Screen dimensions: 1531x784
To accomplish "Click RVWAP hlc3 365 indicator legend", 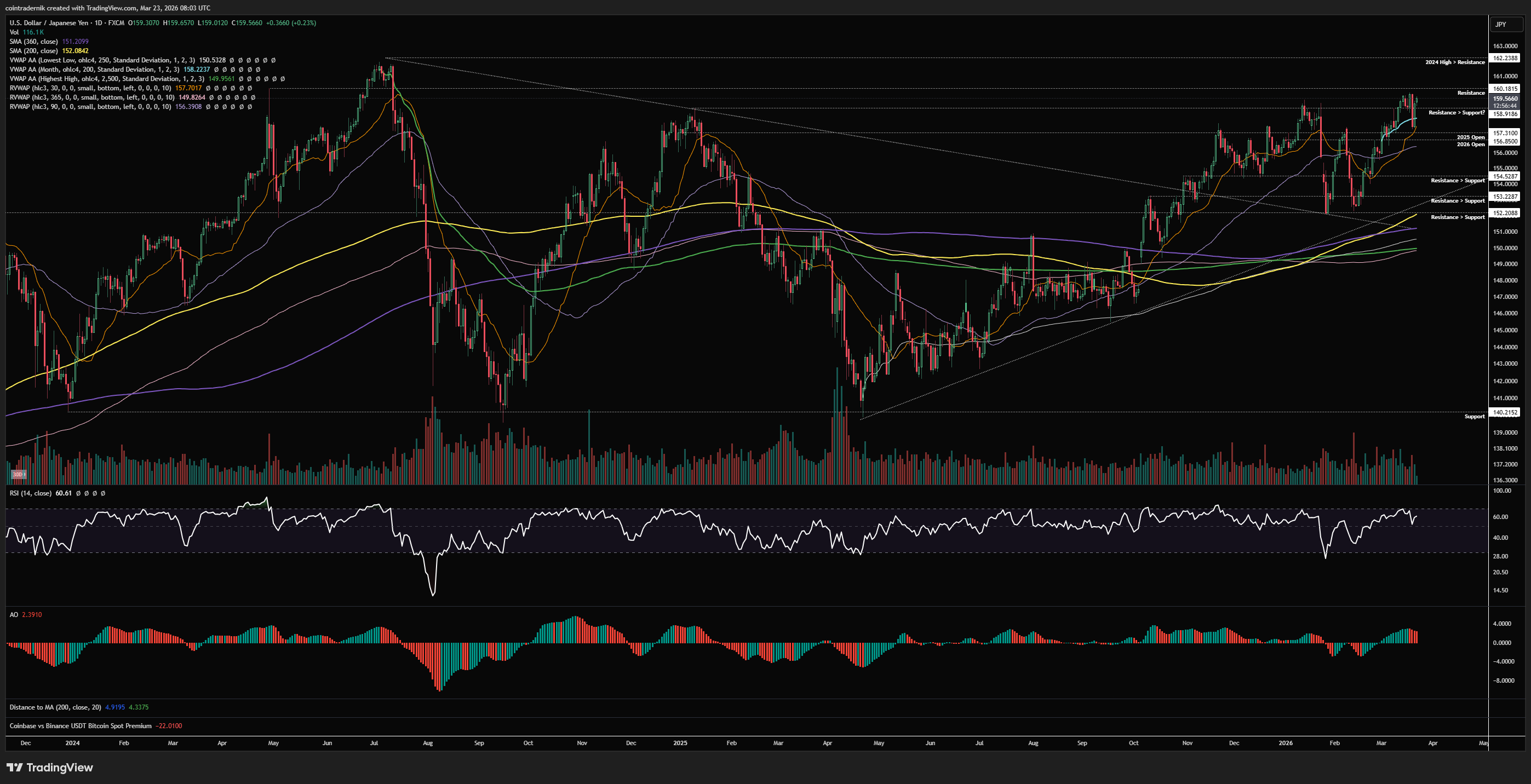I will point(91,97).
